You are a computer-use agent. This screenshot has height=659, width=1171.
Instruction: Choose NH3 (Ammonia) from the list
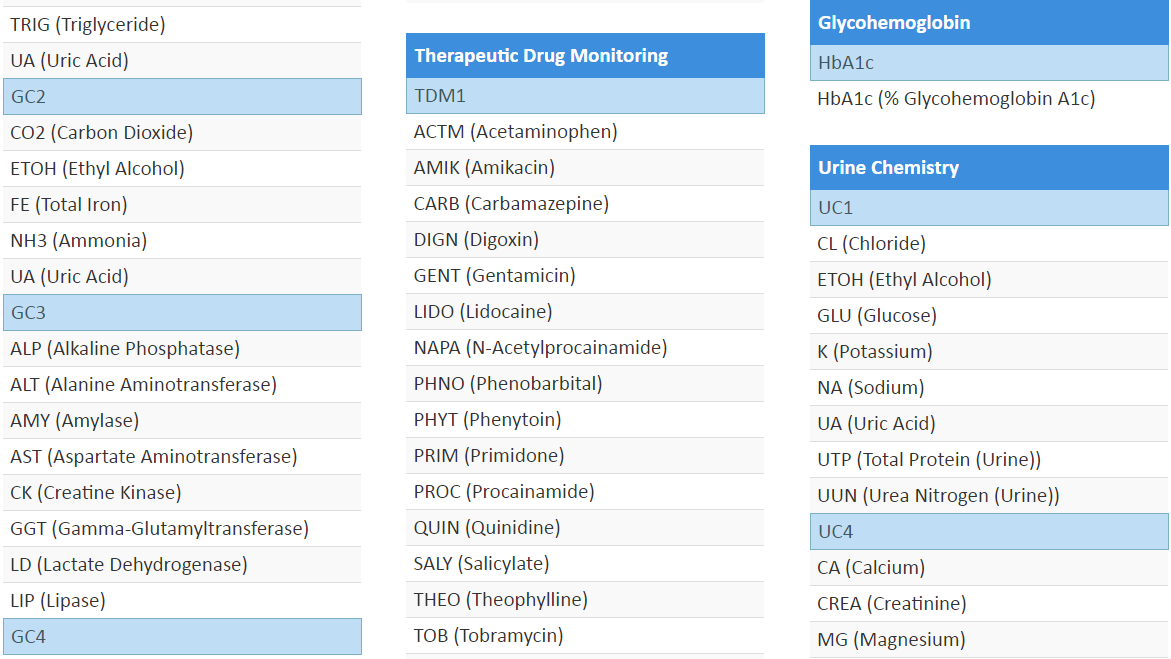coord(78,241)
